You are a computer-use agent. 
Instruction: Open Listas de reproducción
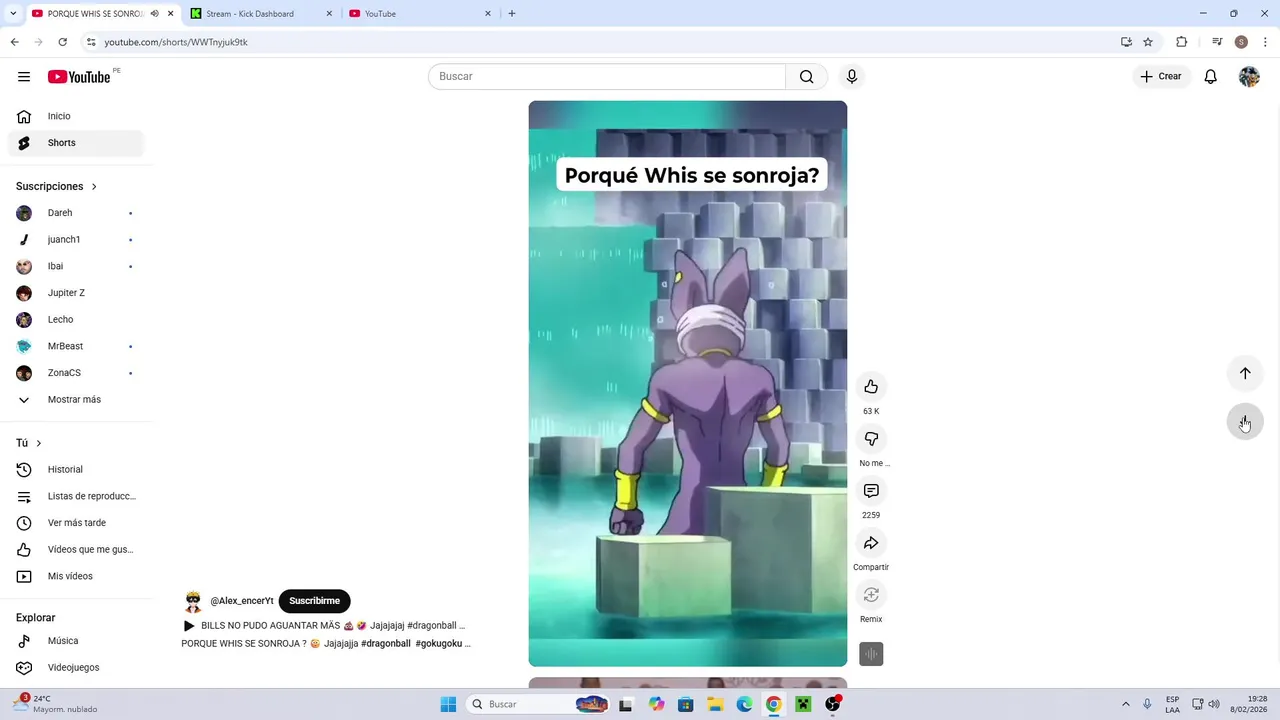coord(76,496)
